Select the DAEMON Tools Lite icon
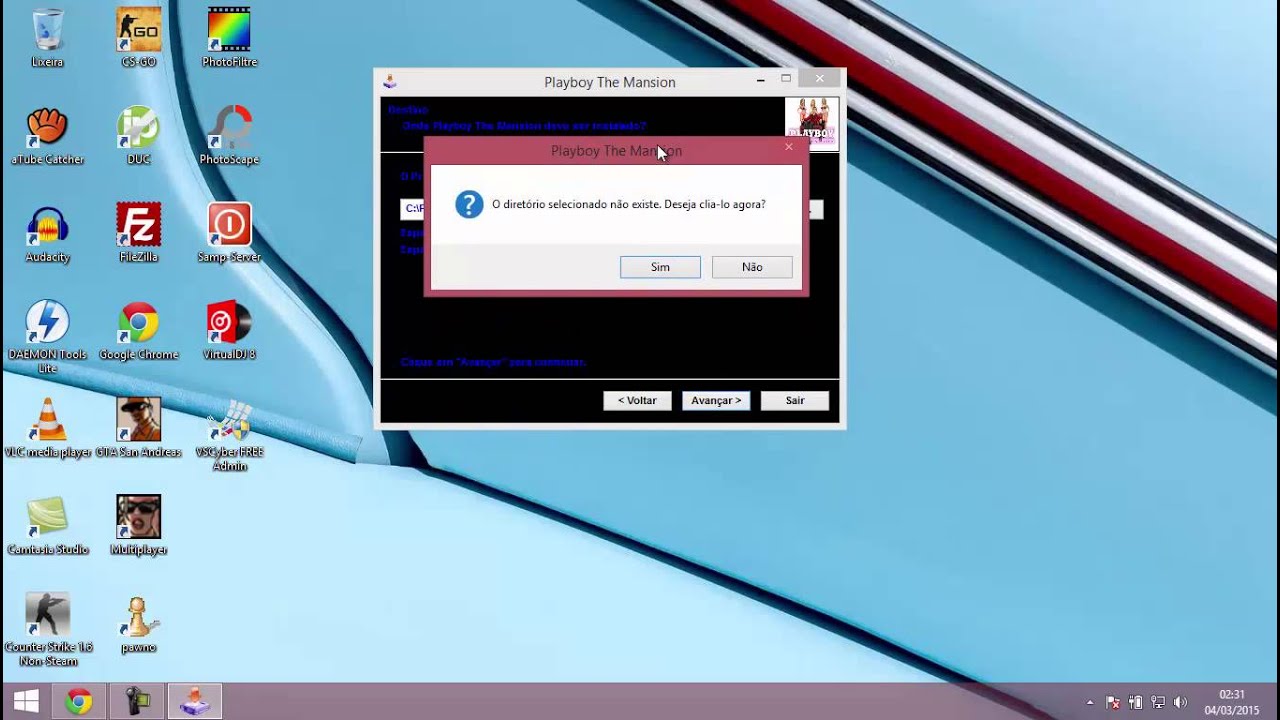Image resolution: width=1280 pixels, height=720 pixels. pyautogui.click(x=47, y=337)
